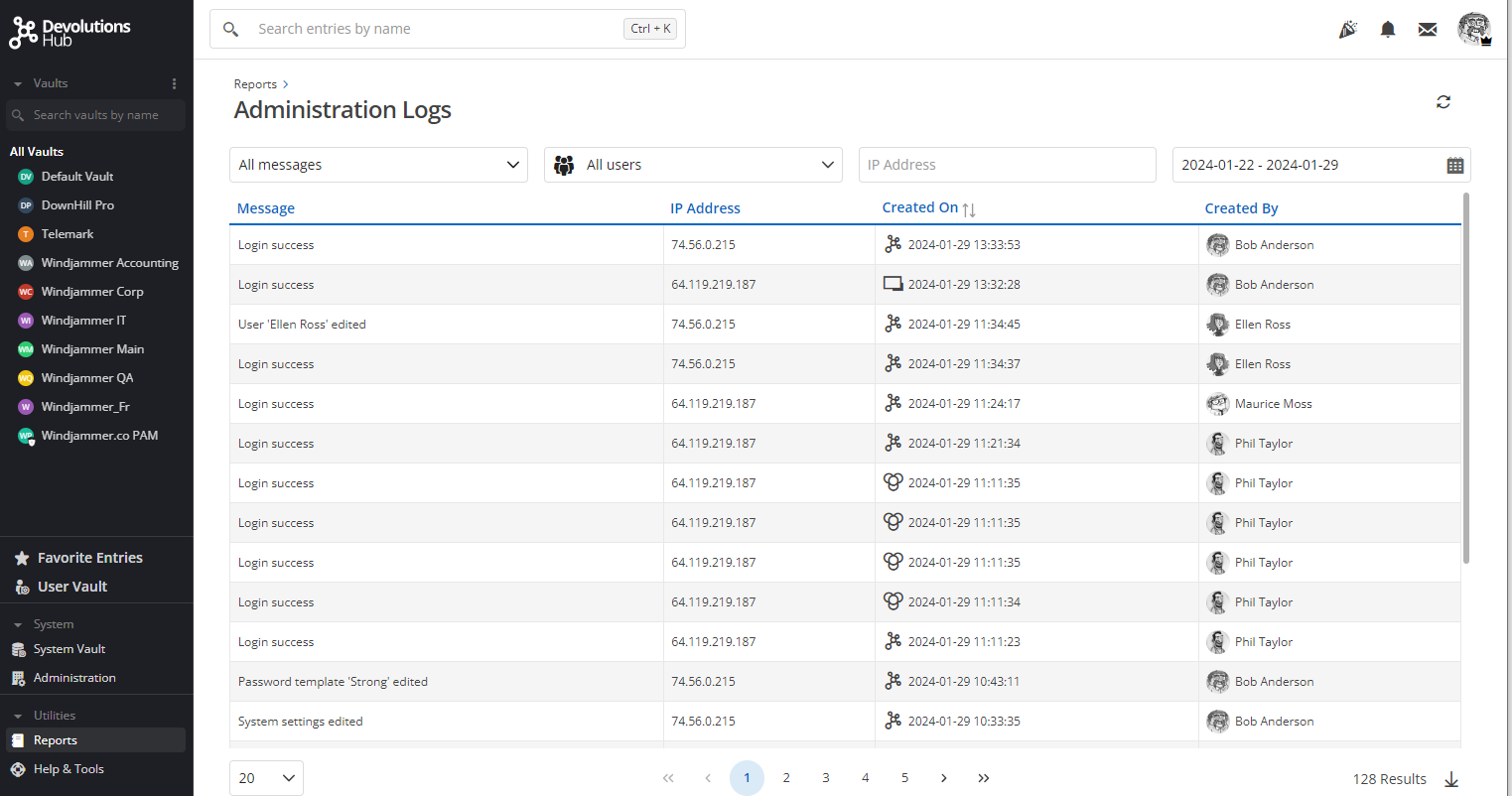Go to the next results page
The width and height of the screenshot is (1512, 796).
944,778
